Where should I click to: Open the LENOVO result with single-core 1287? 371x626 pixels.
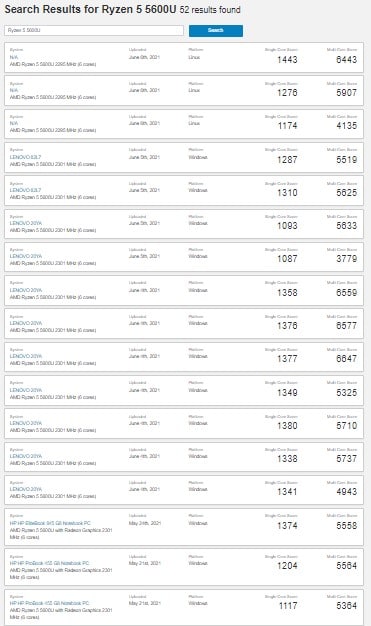[25, 157]
